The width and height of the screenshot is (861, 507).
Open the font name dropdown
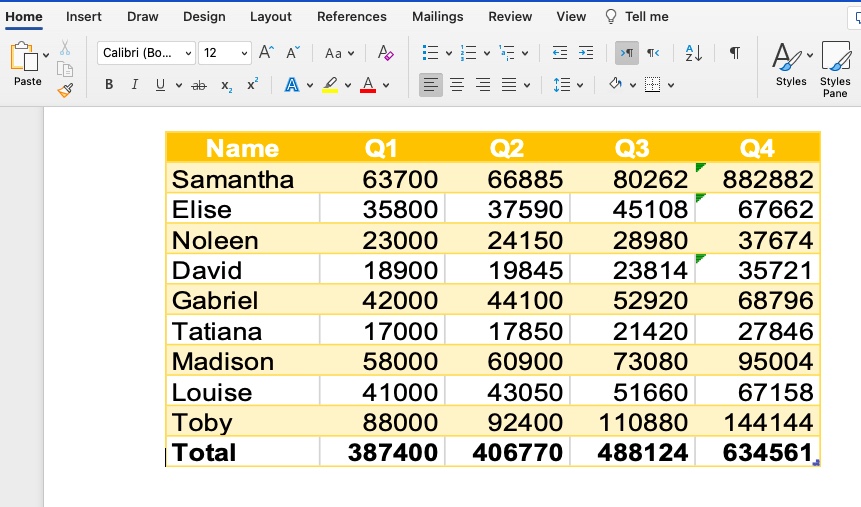click(188, 53)
